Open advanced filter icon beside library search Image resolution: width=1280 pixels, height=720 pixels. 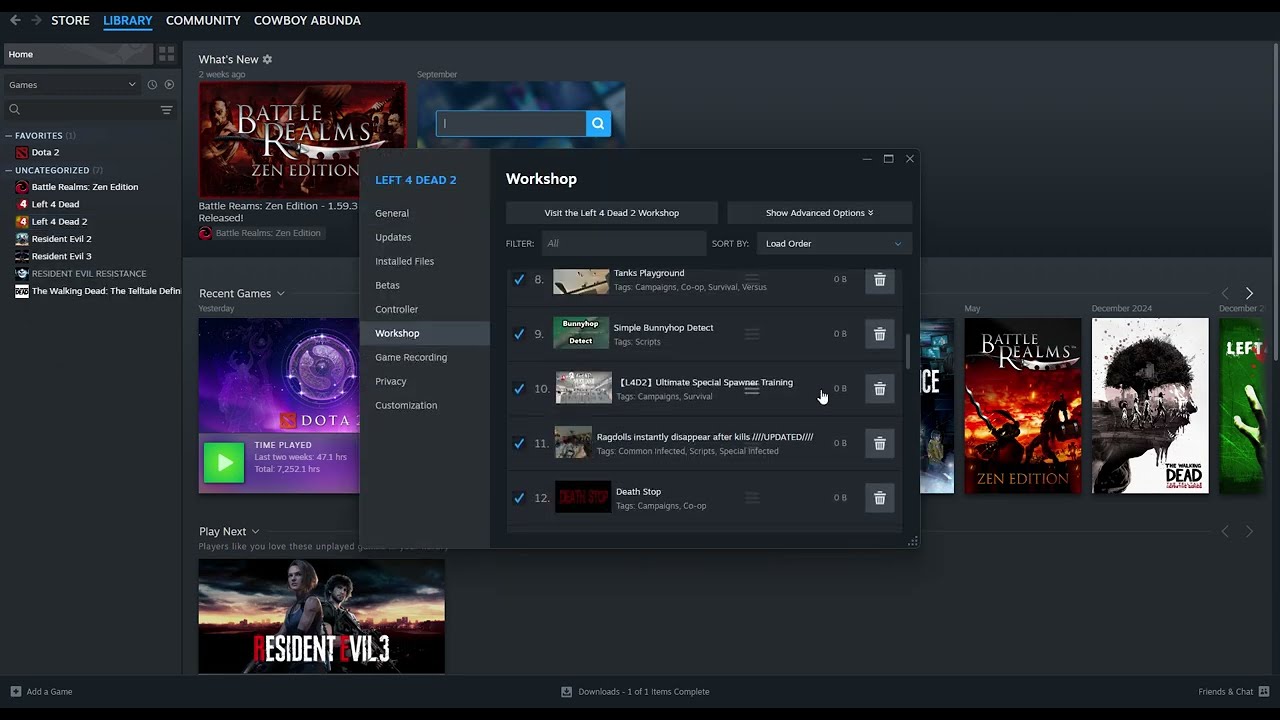click(167, 110)
